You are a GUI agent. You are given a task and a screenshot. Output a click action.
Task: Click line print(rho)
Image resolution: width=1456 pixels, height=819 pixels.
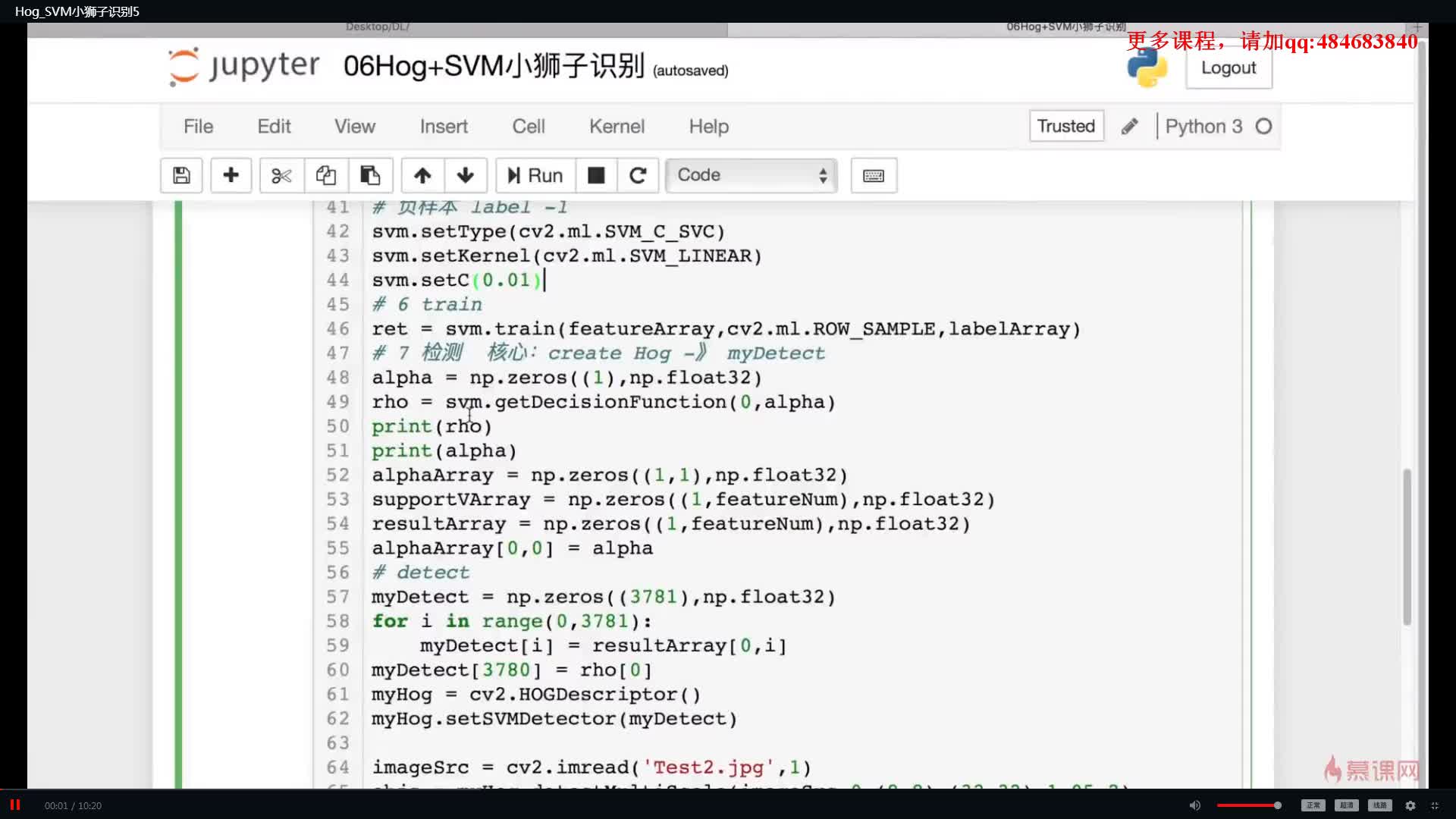431,426
